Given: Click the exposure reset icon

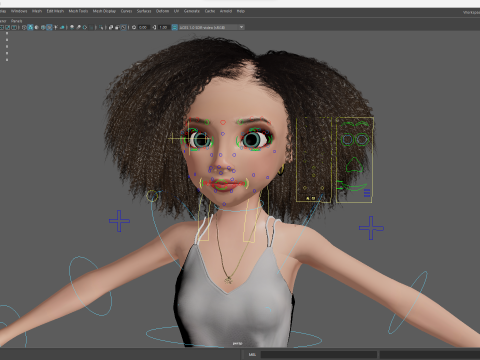Looking at the screenshot, I should coord(134,27).
